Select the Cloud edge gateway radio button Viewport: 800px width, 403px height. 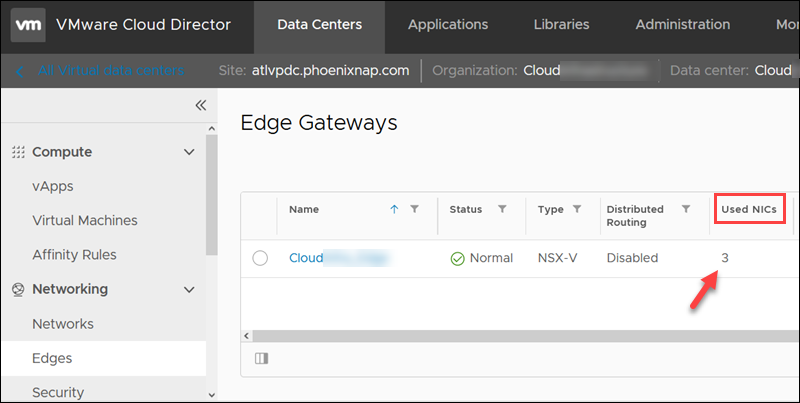(x=260, y=258)
